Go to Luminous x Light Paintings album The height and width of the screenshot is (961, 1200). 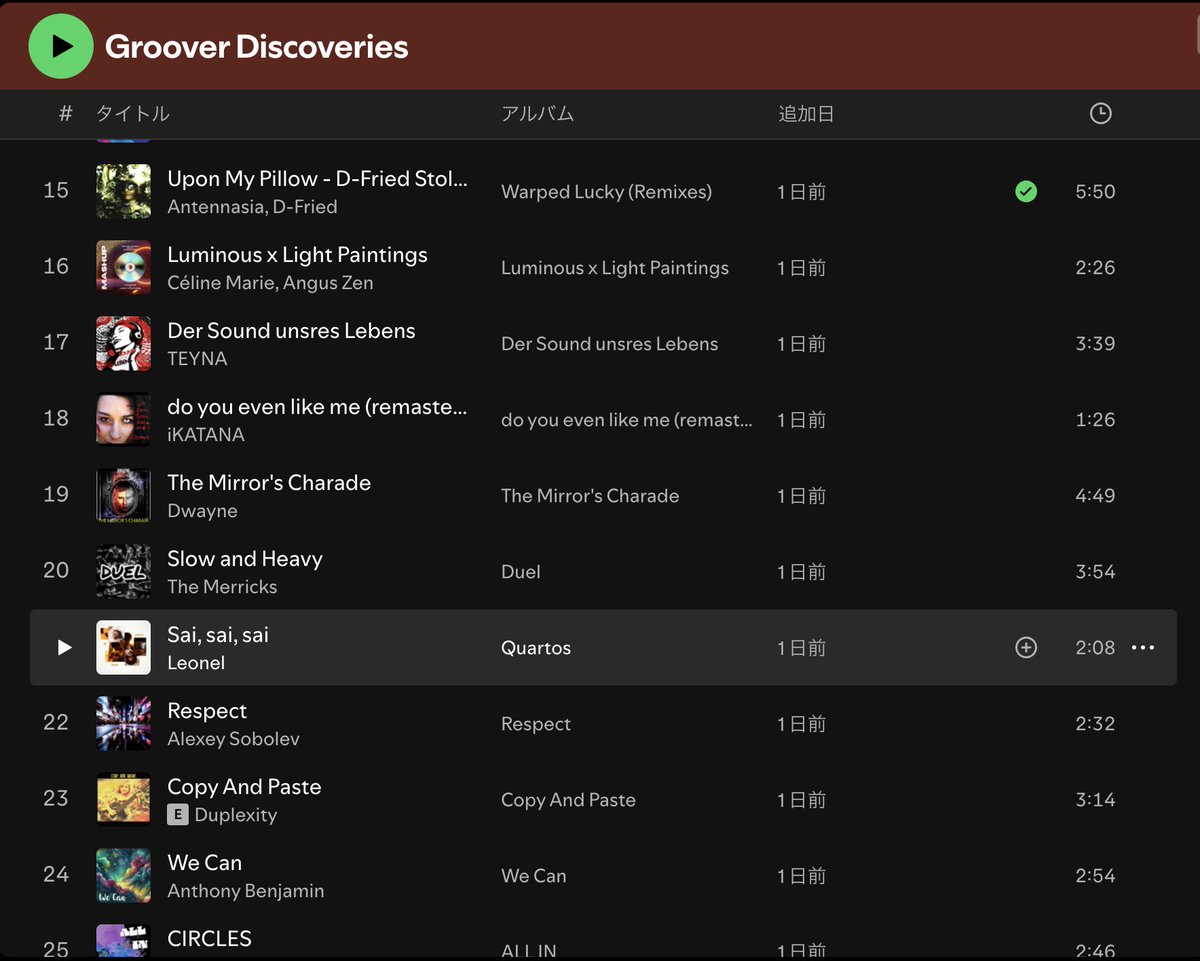click(x=615, y=268)
